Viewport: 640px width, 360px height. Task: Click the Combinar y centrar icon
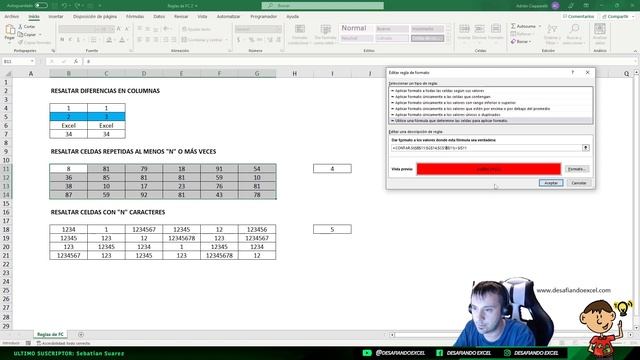click(184, 40)
